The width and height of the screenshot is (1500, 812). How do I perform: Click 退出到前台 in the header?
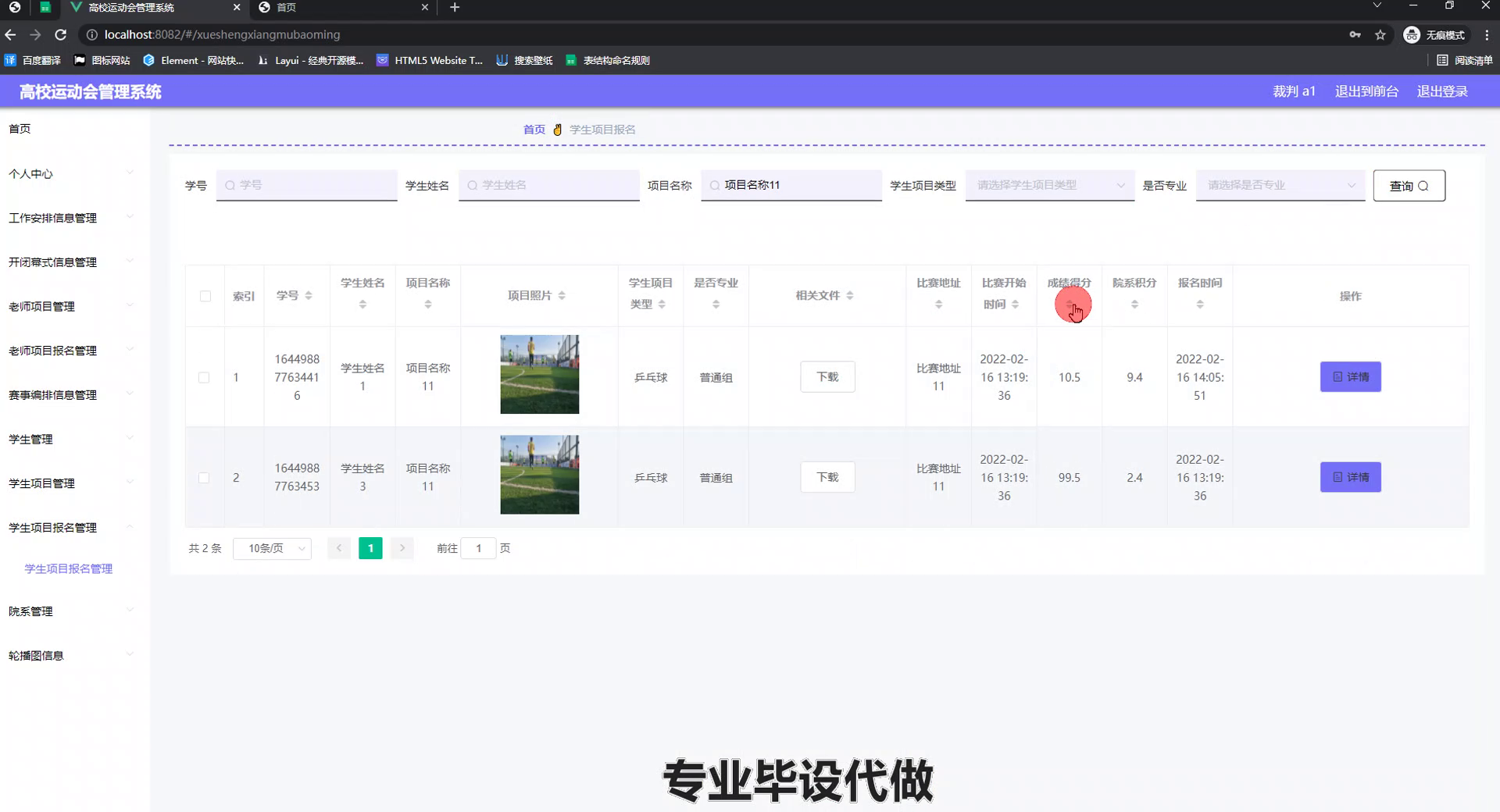[1366, 91]
